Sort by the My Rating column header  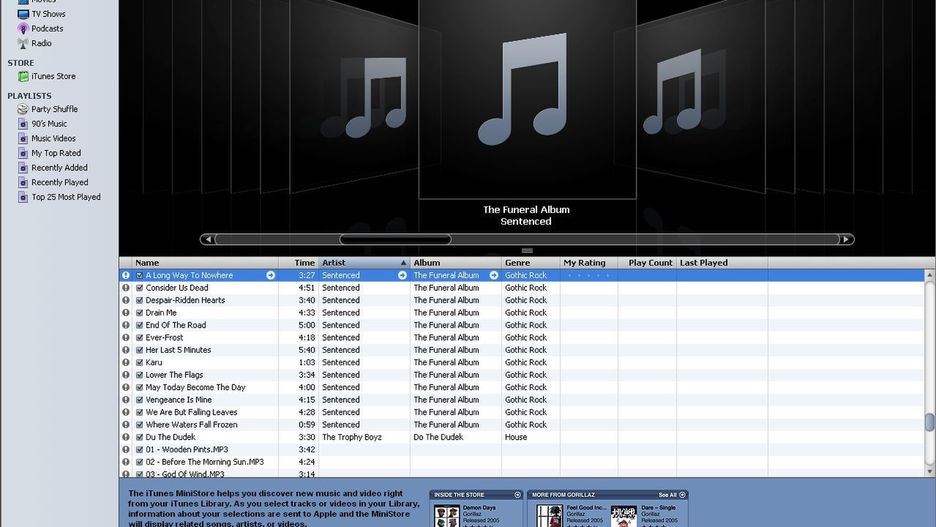pos(589,263)
